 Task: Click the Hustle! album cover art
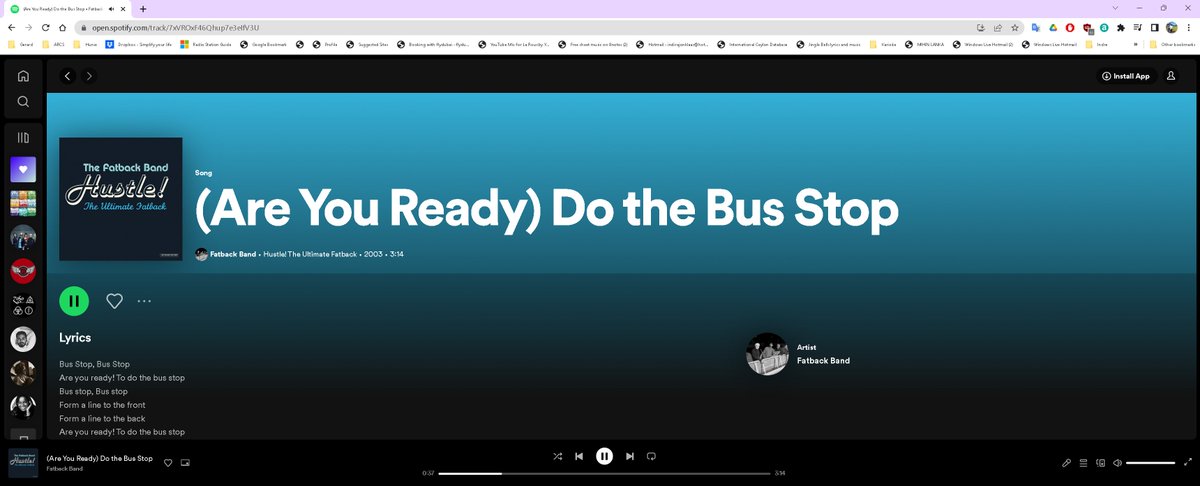[120, 199]
